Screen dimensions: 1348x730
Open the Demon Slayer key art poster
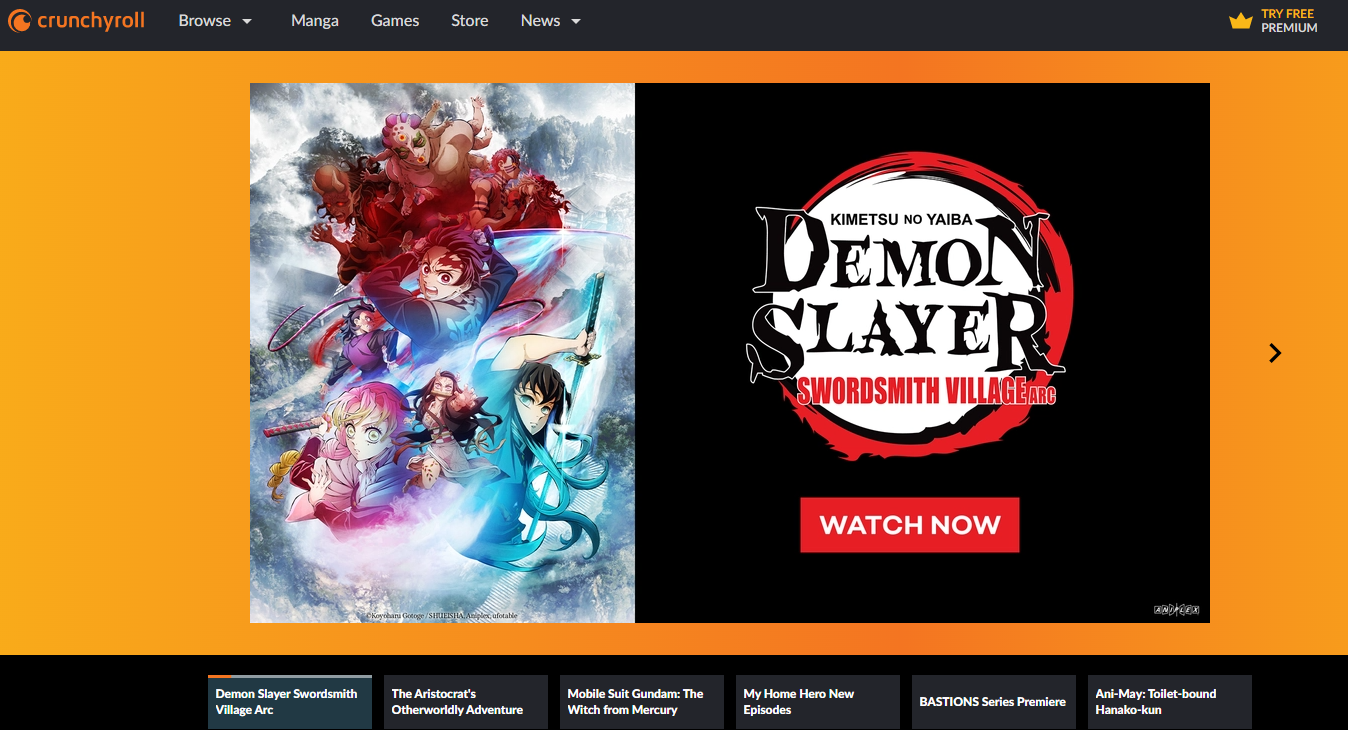[442, 353]
